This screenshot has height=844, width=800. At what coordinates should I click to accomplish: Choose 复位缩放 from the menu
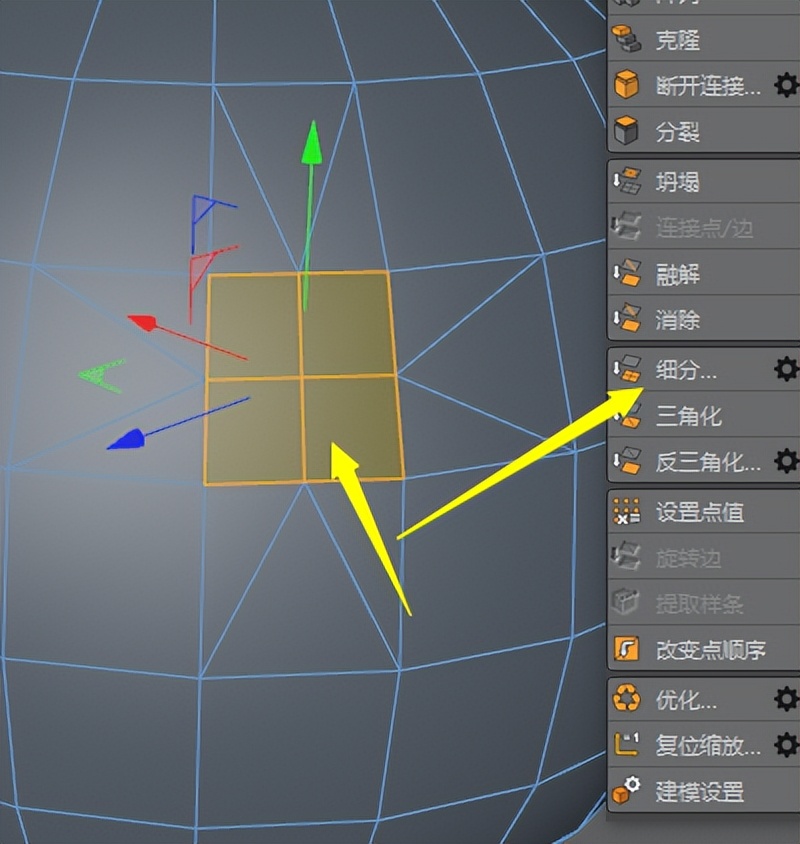point(700,745)
